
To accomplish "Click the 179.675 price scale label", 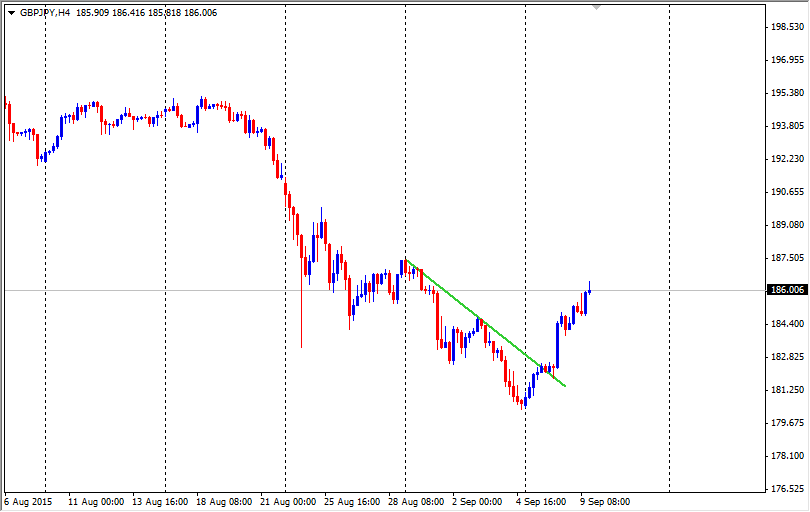I will click(x=787, y=423).
